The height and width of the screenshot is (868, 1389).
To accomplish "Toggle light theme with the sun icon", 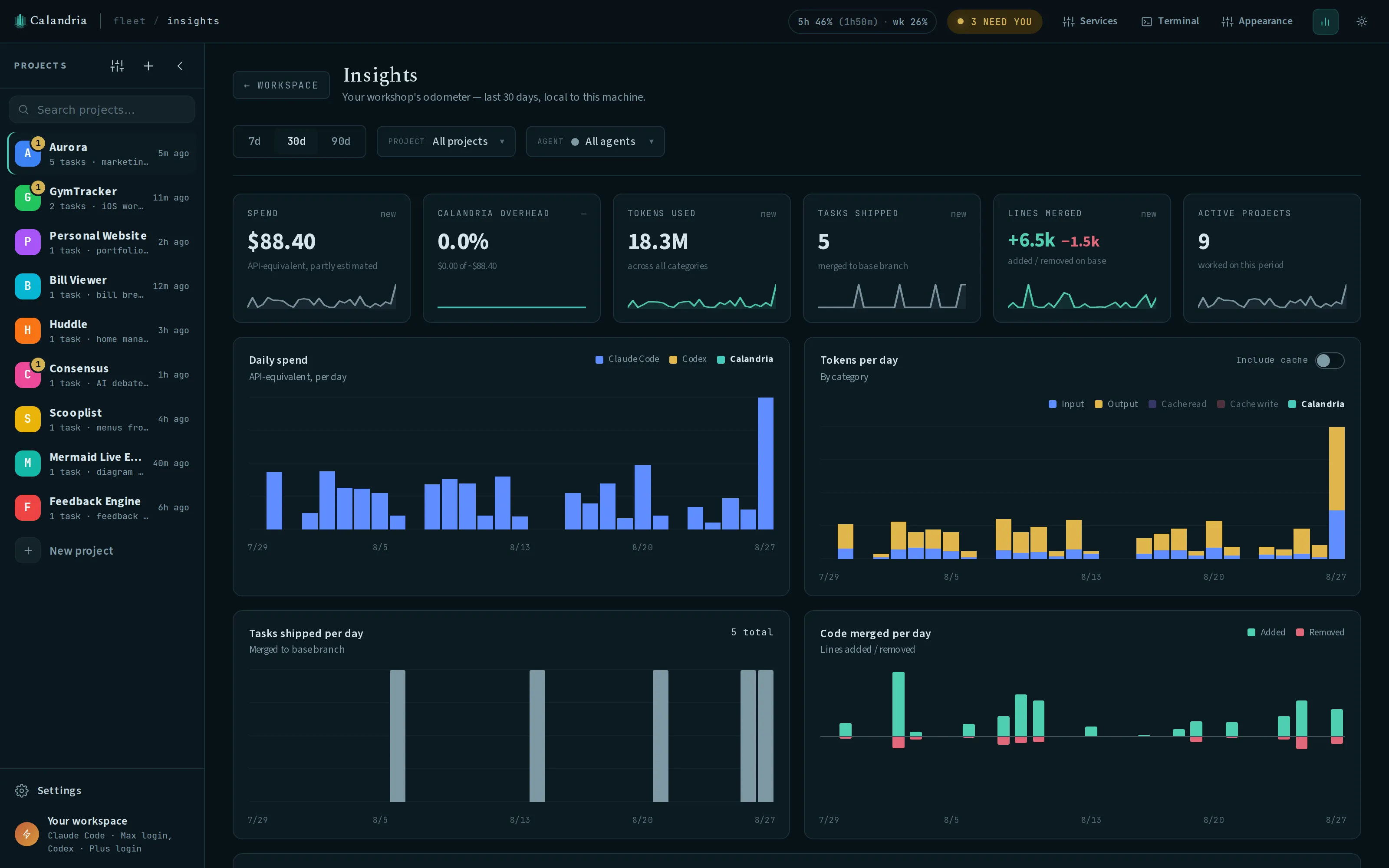I will (x=1362, y=22).
